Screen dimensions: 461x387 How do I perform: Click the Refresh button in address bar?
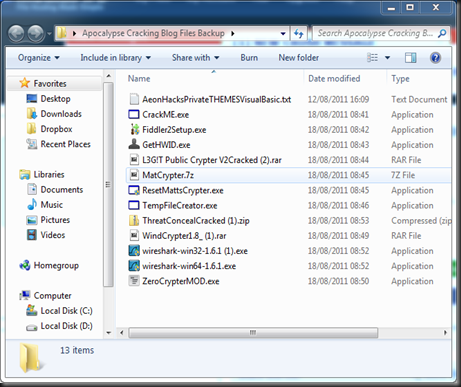pos(299,33)
